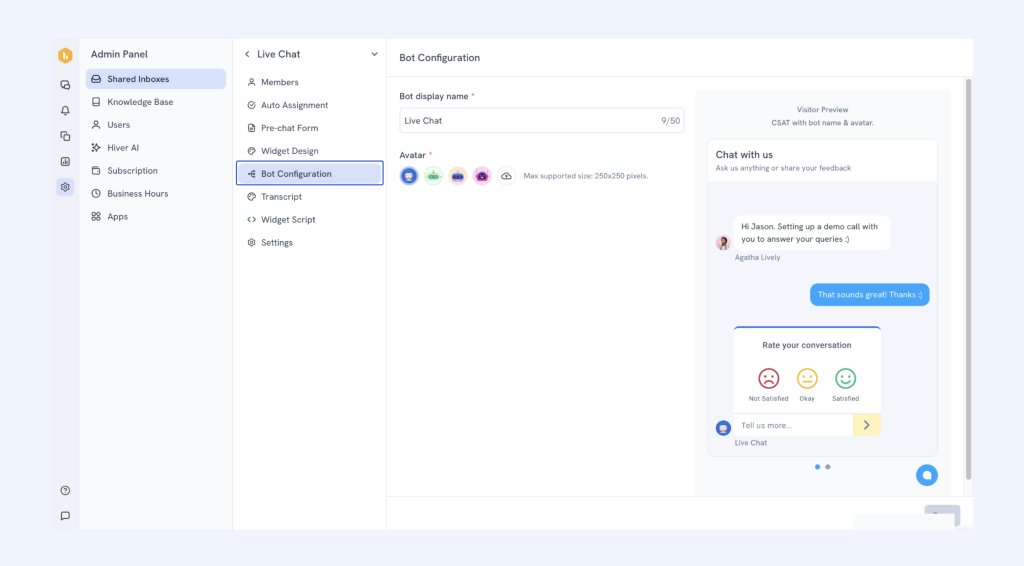Click the notifications bell icon
The image size is (1024, 566).
65,111
